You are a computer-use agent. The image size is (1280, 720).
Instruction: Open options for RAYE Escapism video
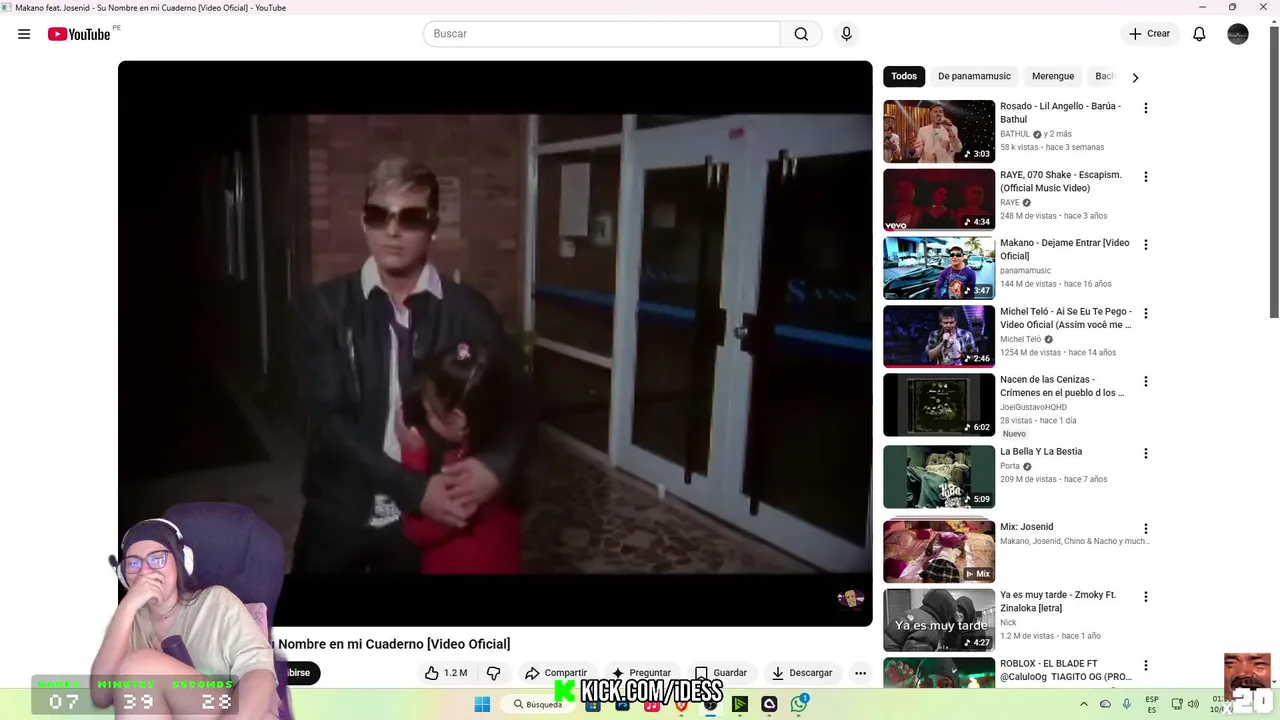(x=1146, y=177)
